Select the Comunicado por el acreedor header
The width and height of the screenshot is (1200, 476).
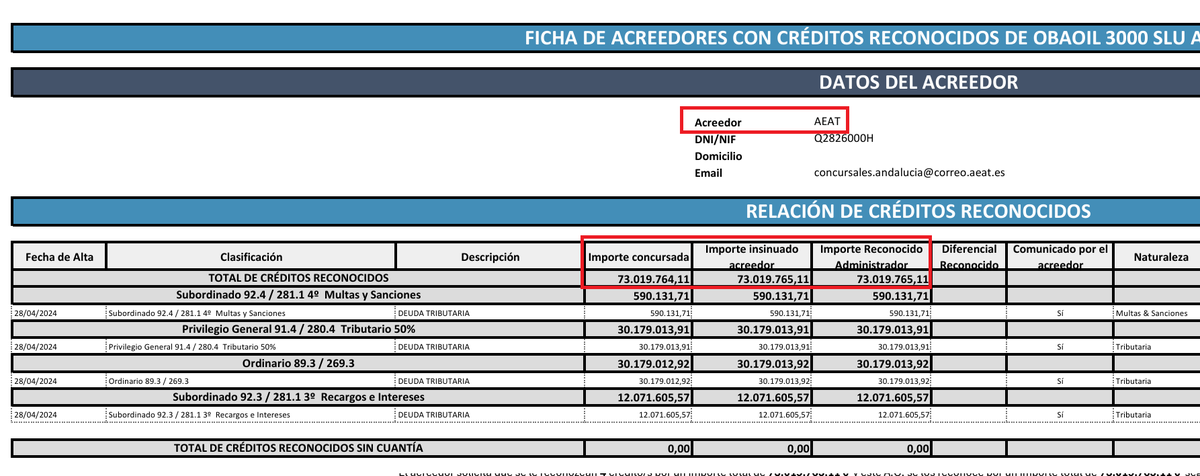click(x=1059, y=256)
